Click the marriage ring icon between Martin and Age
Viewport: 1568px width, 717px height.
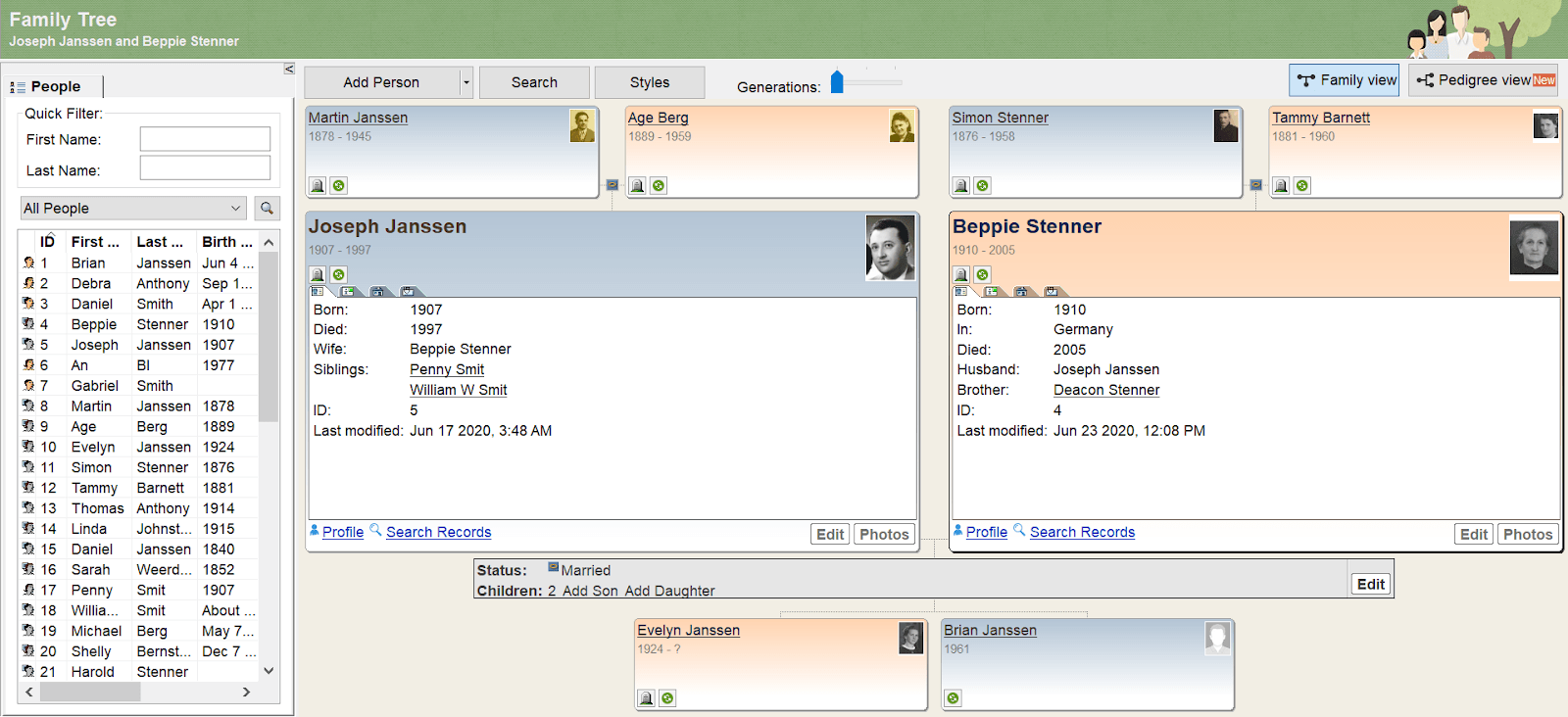click(612, 184)
